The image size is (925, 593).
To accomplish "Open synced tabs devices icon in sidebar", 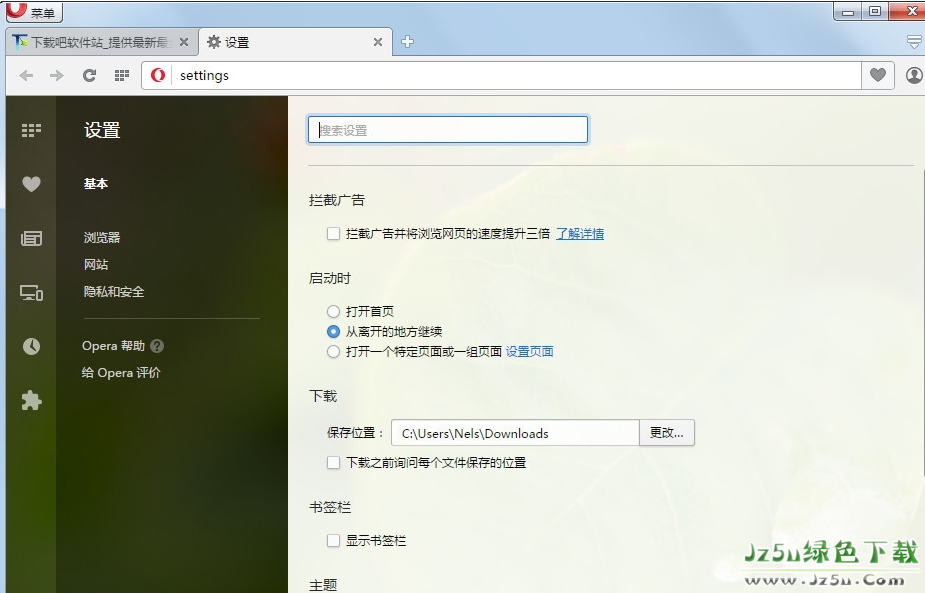I will pyautogui.click(x=31, y=293).
